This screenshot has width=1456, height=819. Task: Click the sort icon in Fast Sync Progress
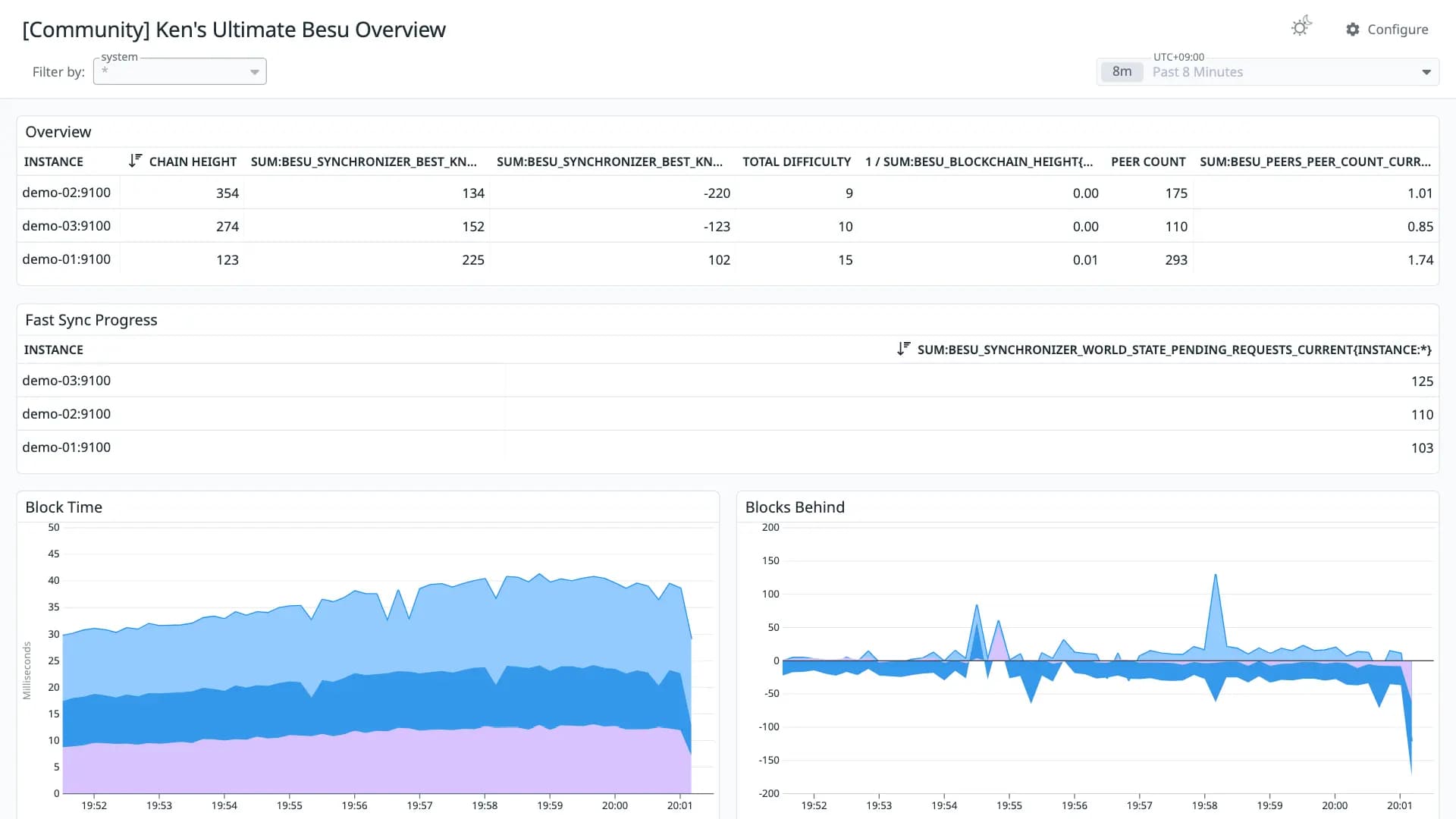pyautogui.click(x=903, y=349)
